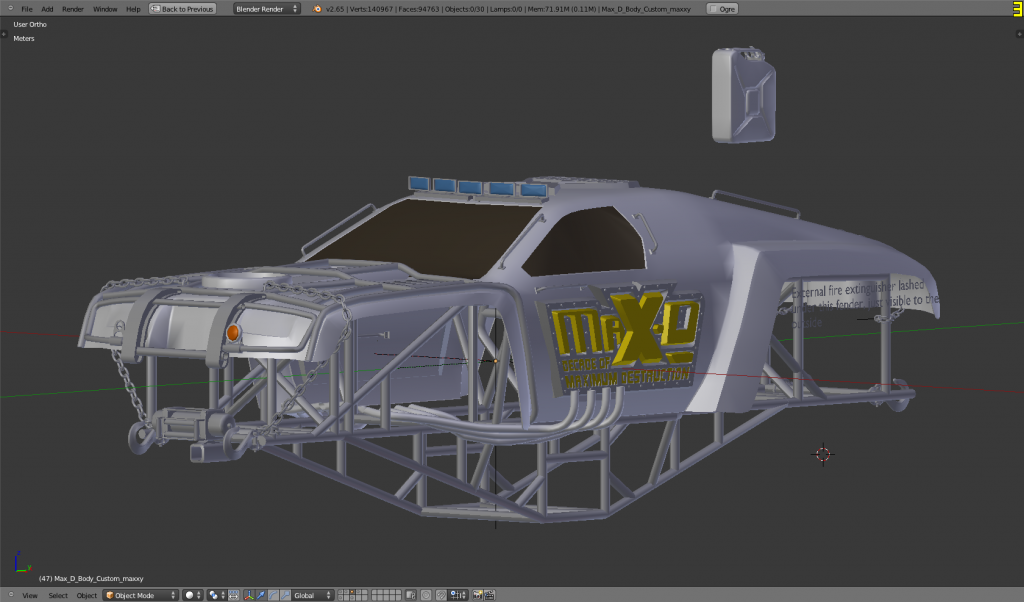Select the rotate manipulator icon

coord(273,595)
